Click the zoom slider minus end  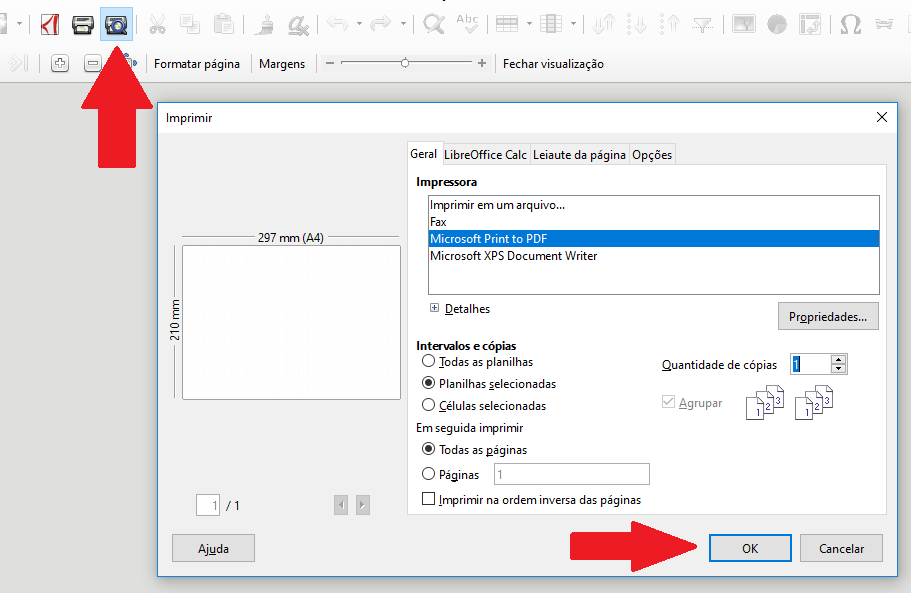coord(330,63)
